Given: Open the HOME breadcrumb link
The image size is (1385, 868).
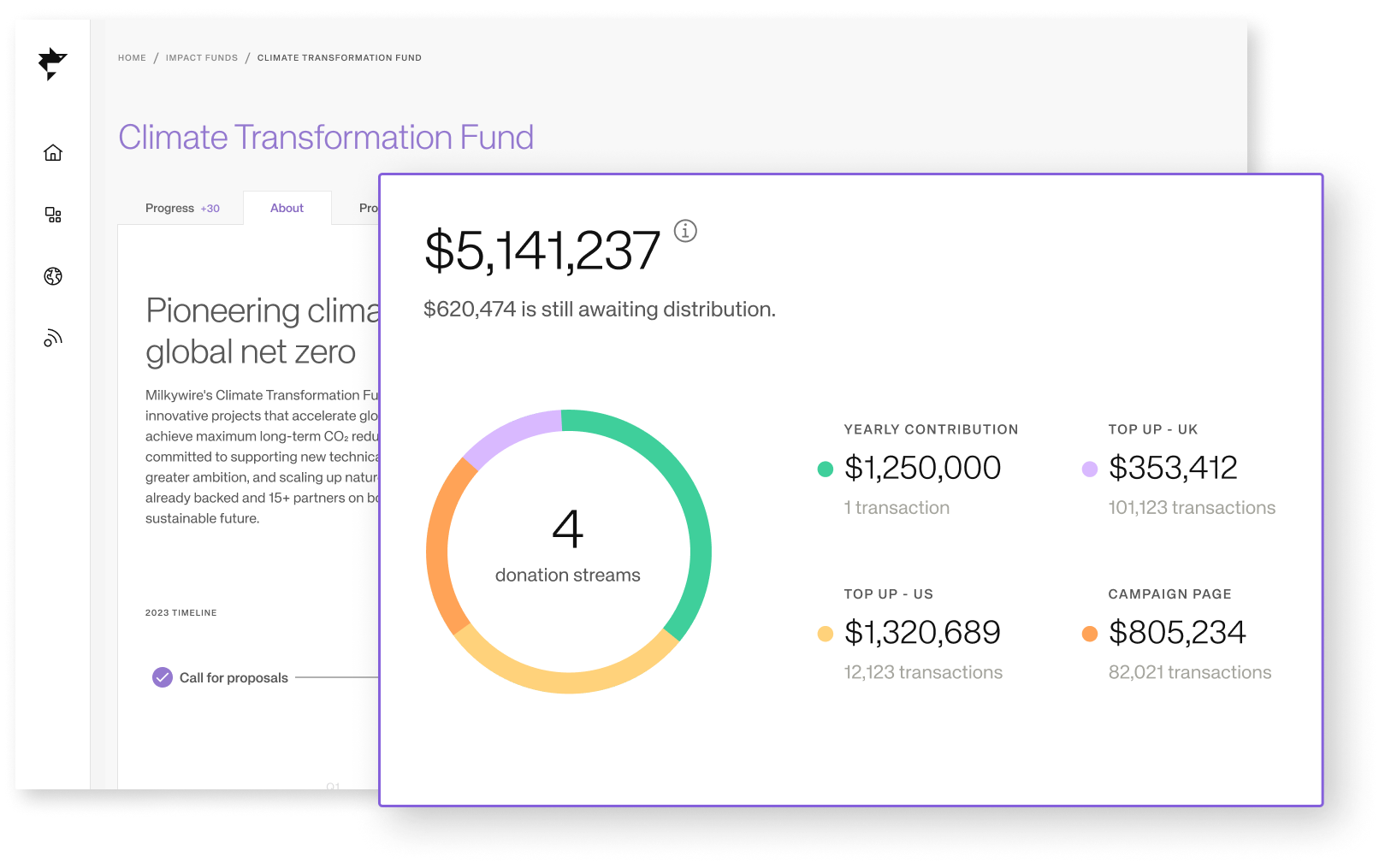Looking at the screenshot, I should pos(132,57).
